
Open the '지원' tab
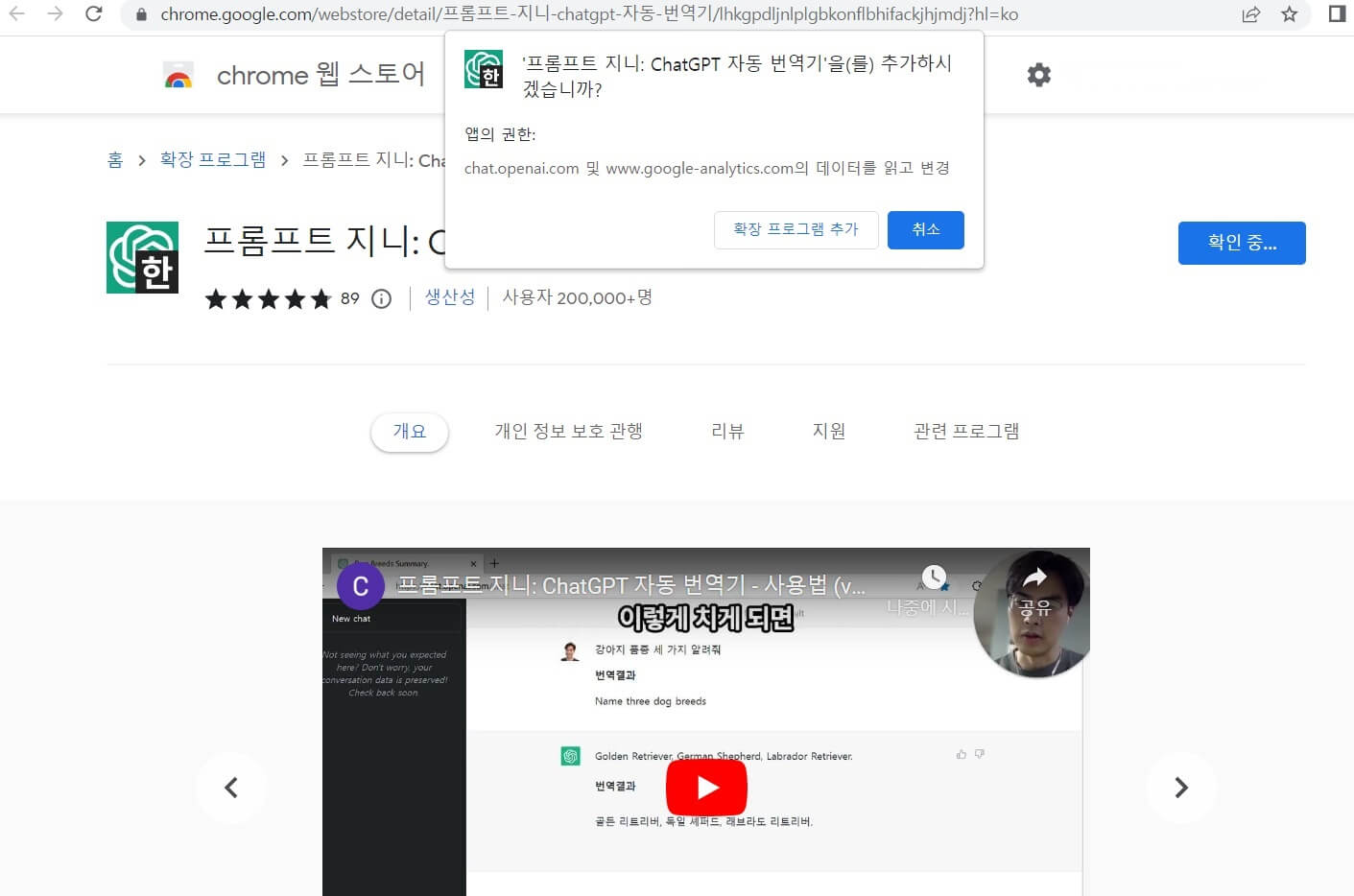click(x=829, y=432)
